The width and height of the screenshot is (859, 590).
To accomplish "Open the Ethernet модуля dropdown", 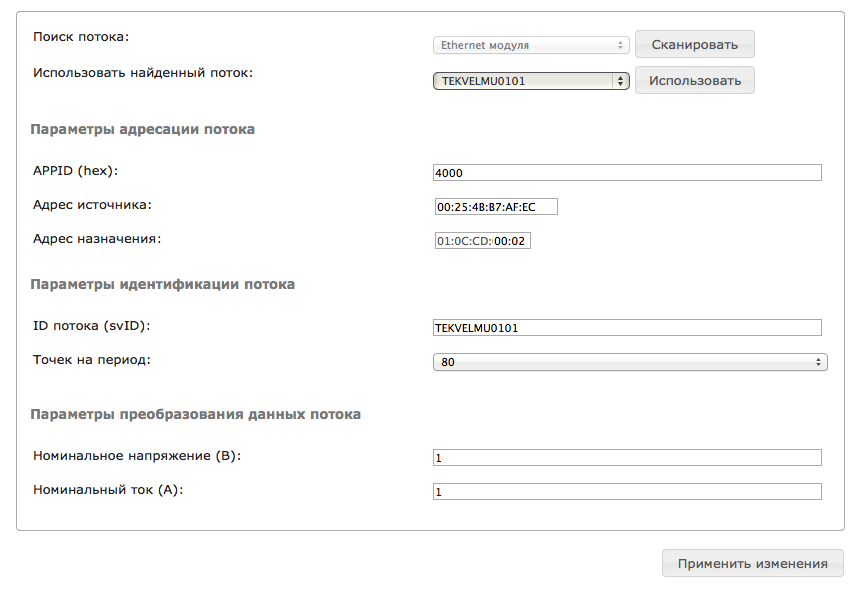I will (531, 45).
